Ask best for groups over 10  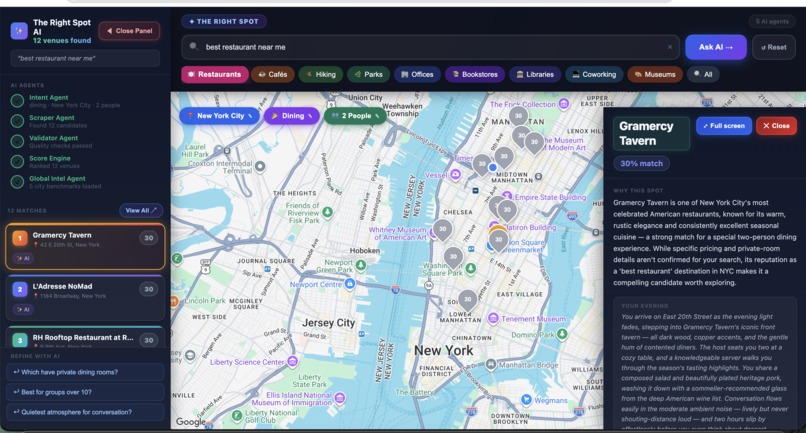tap(85, 392)
